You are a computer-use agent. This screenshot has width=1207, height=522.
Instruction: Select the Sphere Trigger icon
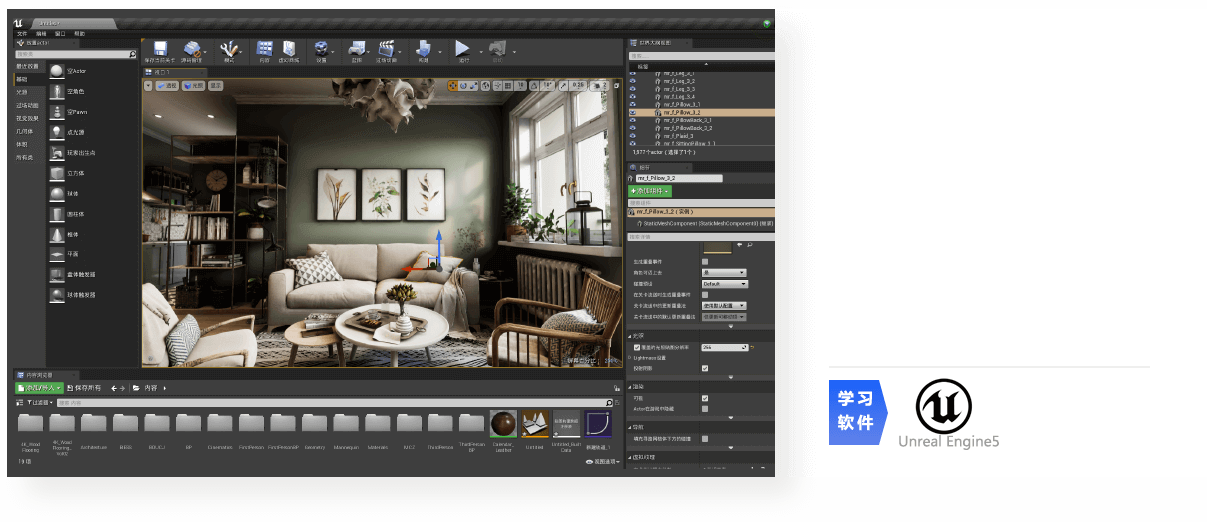coord(57,295)
